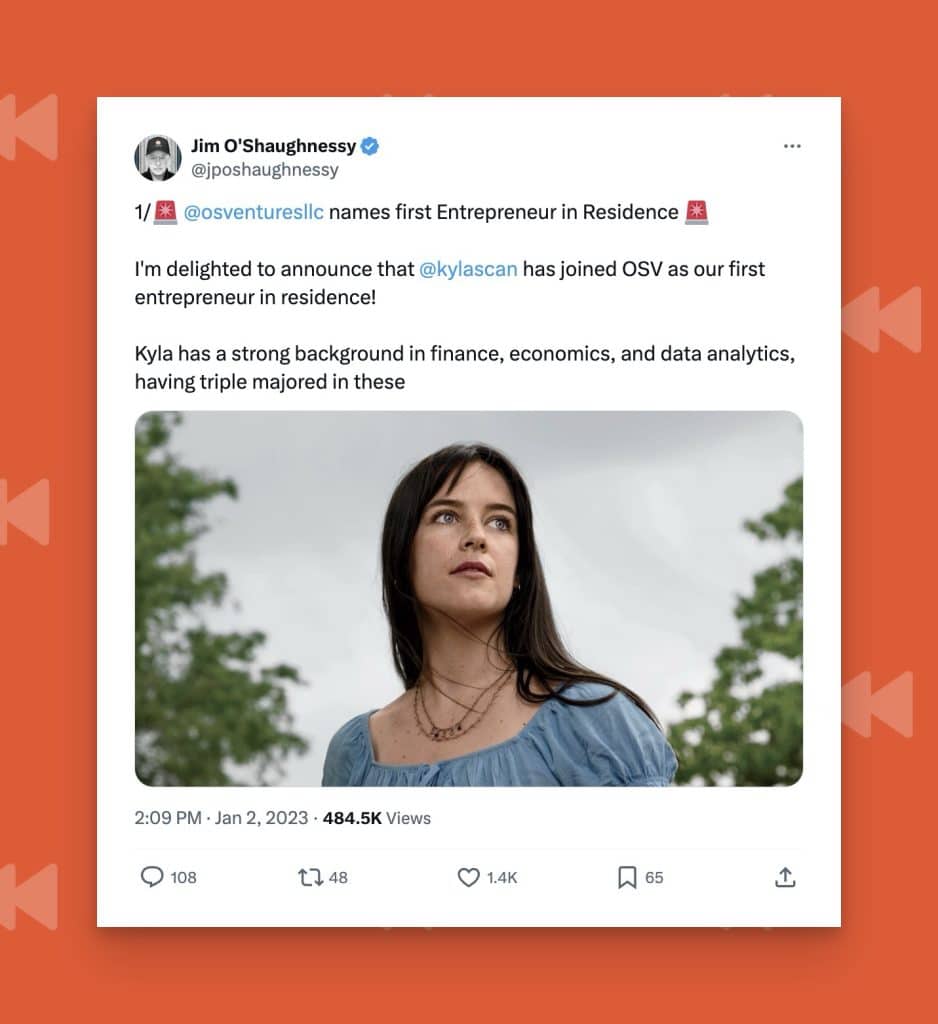The image size is (938, 1024).
Task: Bookmark the tweet using bookmark icon
Action: pyautogui.click(x=626, y=877)
